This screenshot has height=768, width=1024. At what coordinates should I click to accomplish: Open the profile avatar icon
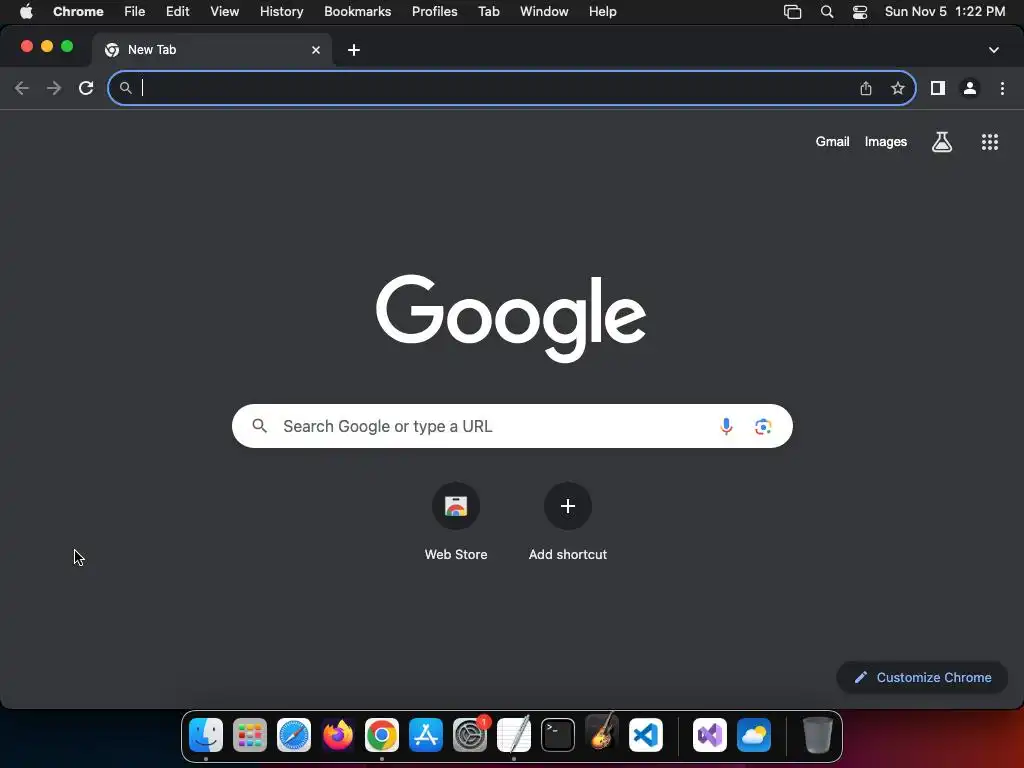click(970, 88)
